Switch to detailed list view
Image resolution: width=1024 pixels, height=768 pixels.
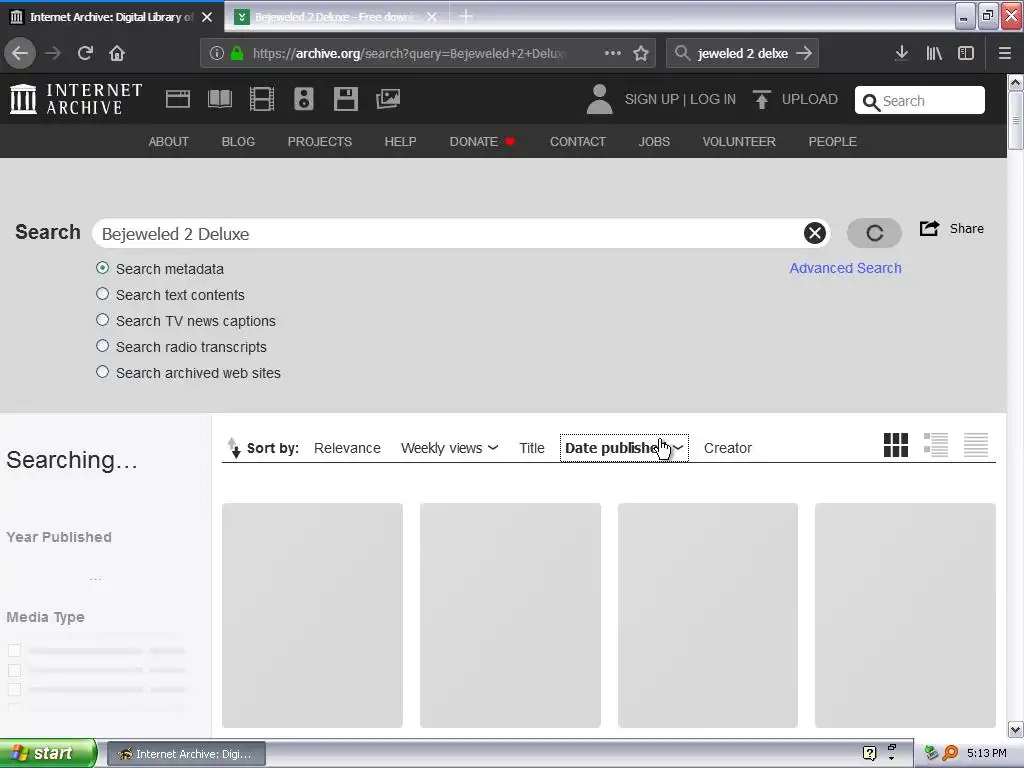[x=936, y=445]
